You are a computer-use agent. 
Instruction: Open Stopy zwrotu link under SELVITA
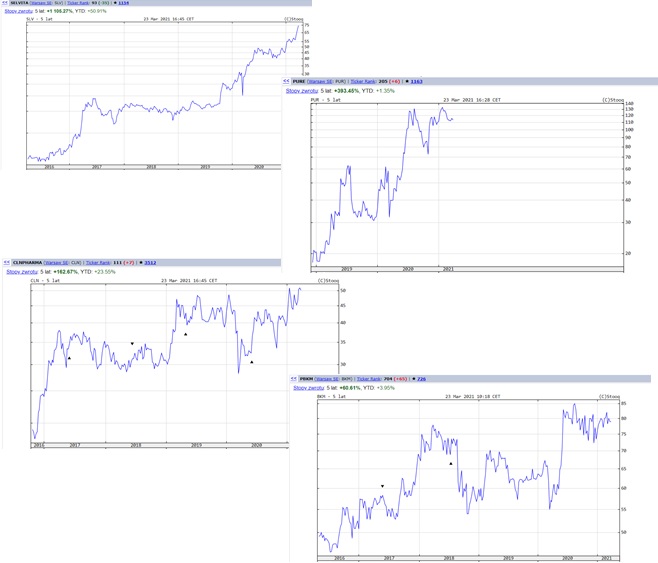click(19, 11)
